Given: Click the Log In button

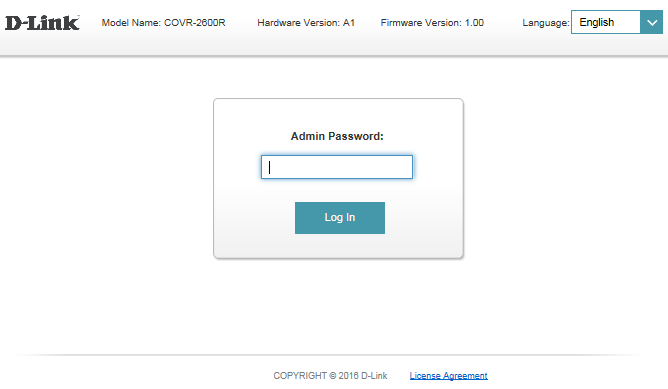Looking at the screenshot, I should click(x=340, y=218).
